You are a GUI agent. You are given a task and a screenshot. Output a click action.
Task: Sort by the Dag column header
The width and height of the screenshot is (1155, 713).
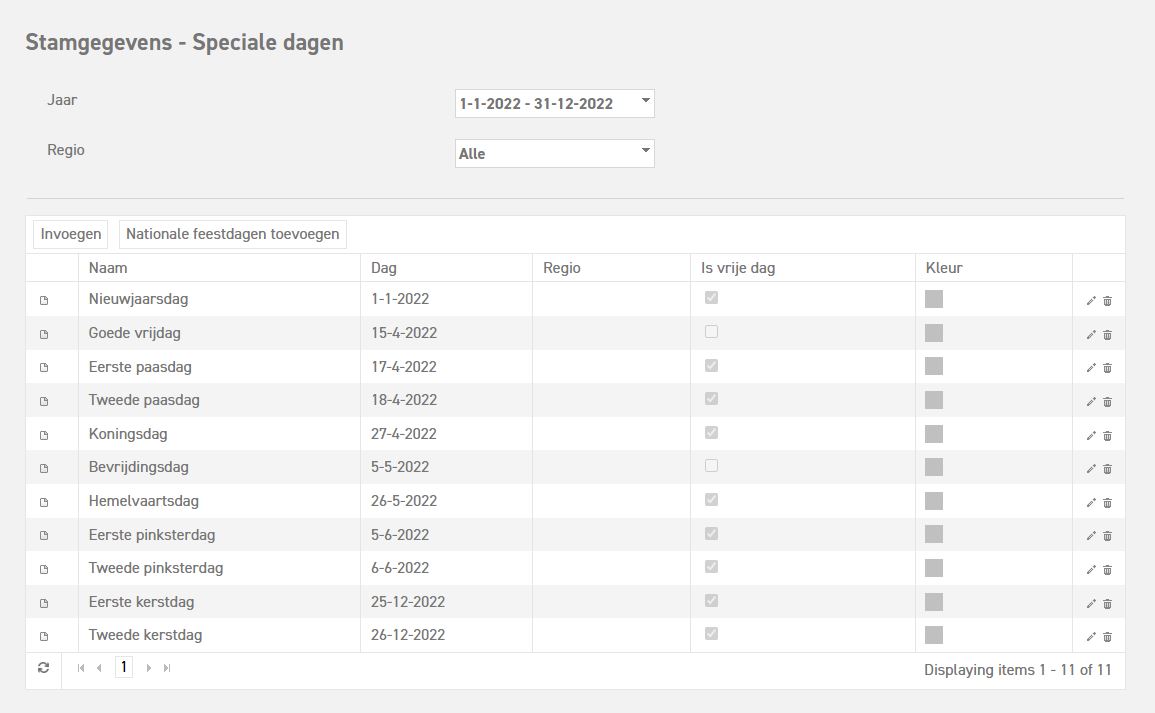(x=384, y=268)
